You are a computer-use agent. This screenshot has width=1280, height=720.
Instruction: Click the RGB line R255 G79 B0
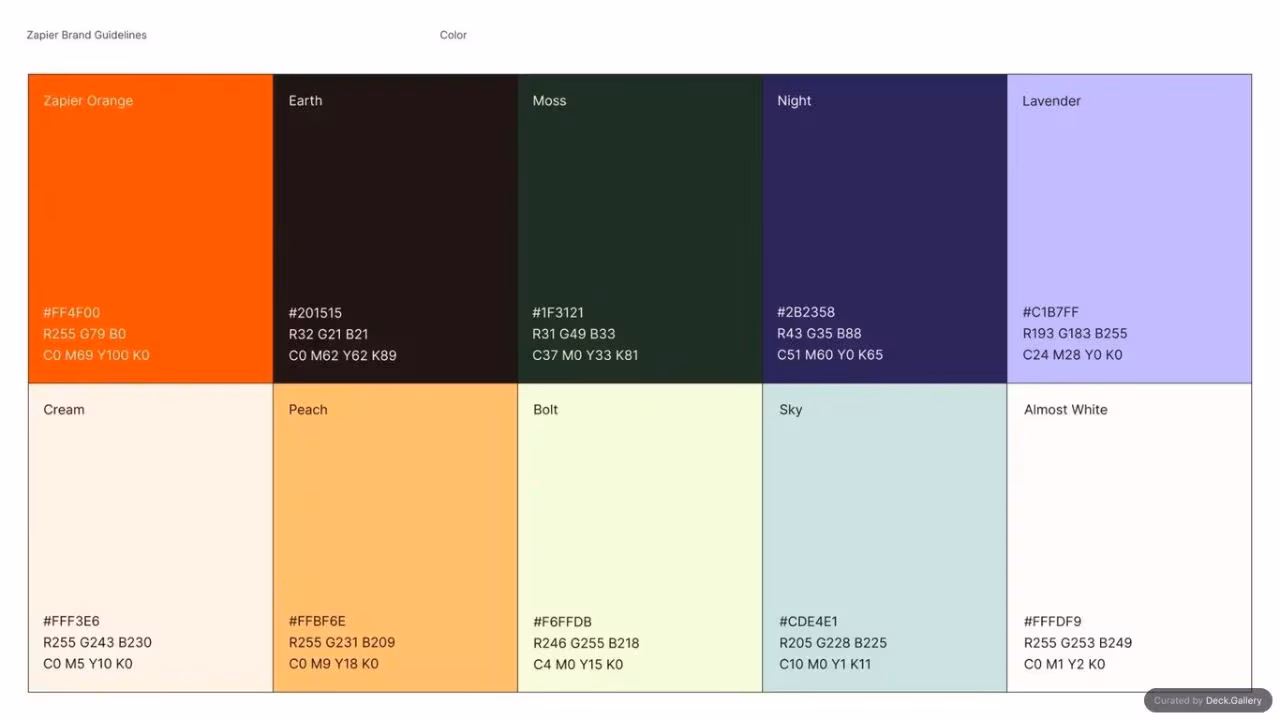pos(85,334)
